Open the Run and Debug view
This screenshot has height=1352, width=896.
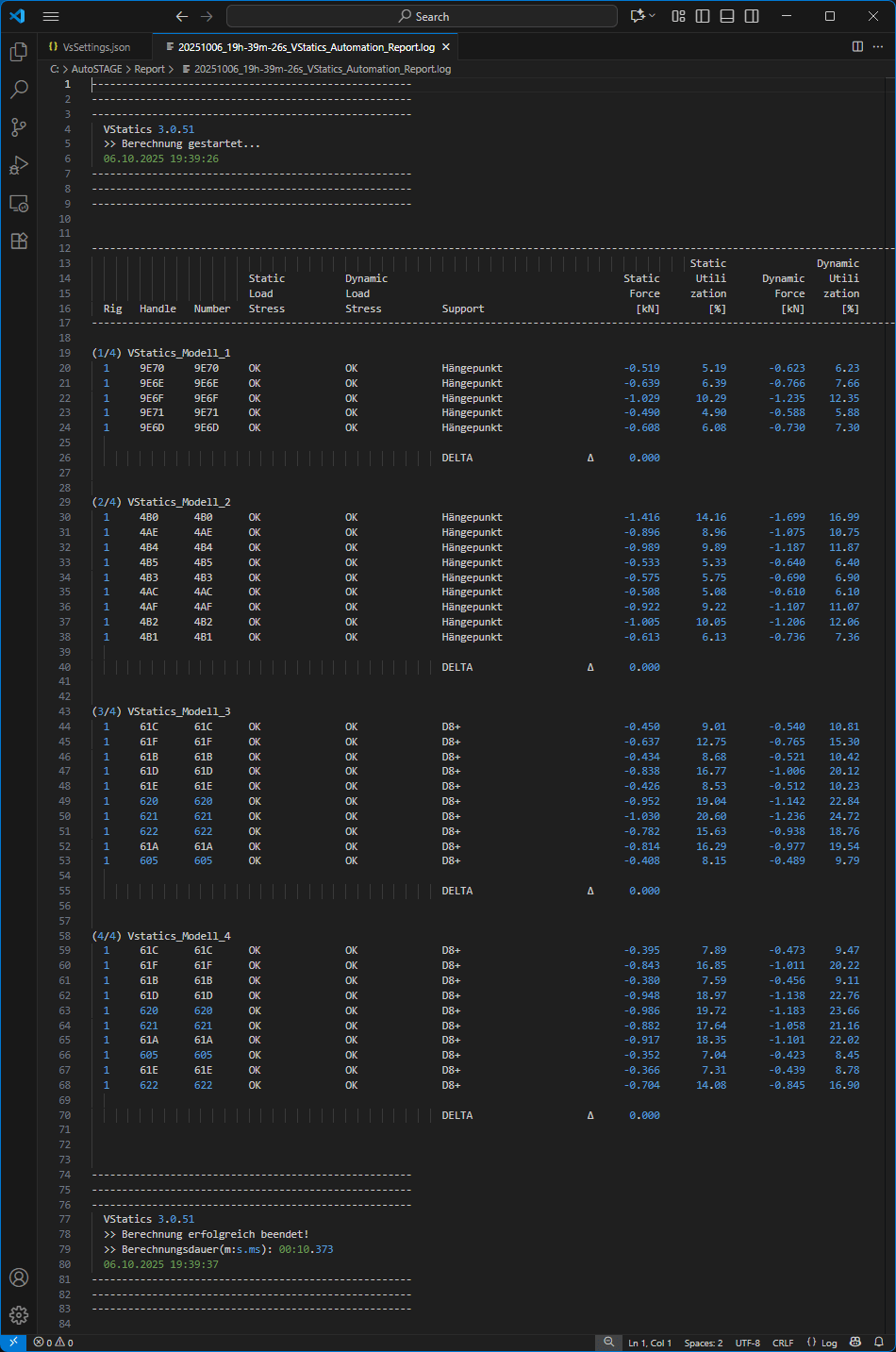coord(19,165)
